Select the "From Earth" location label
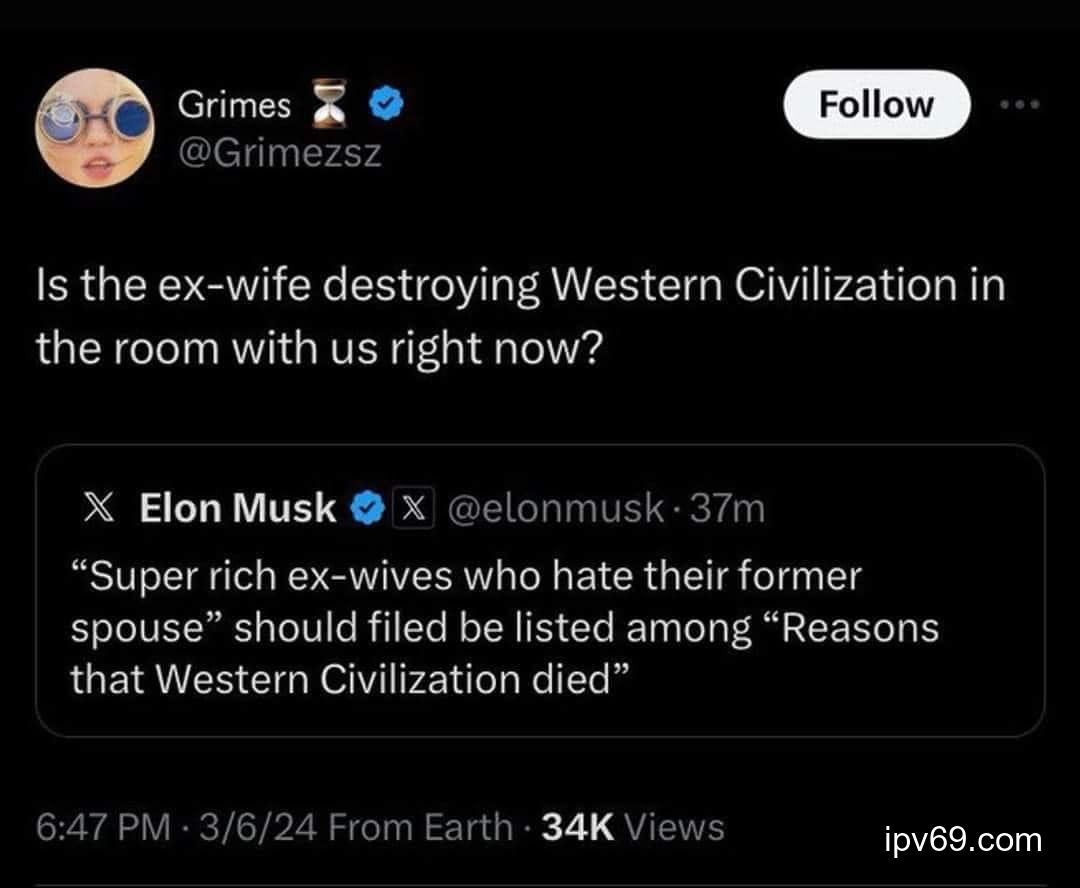The height and width of the screenshot is (888, 1080). tap(420, 827)
